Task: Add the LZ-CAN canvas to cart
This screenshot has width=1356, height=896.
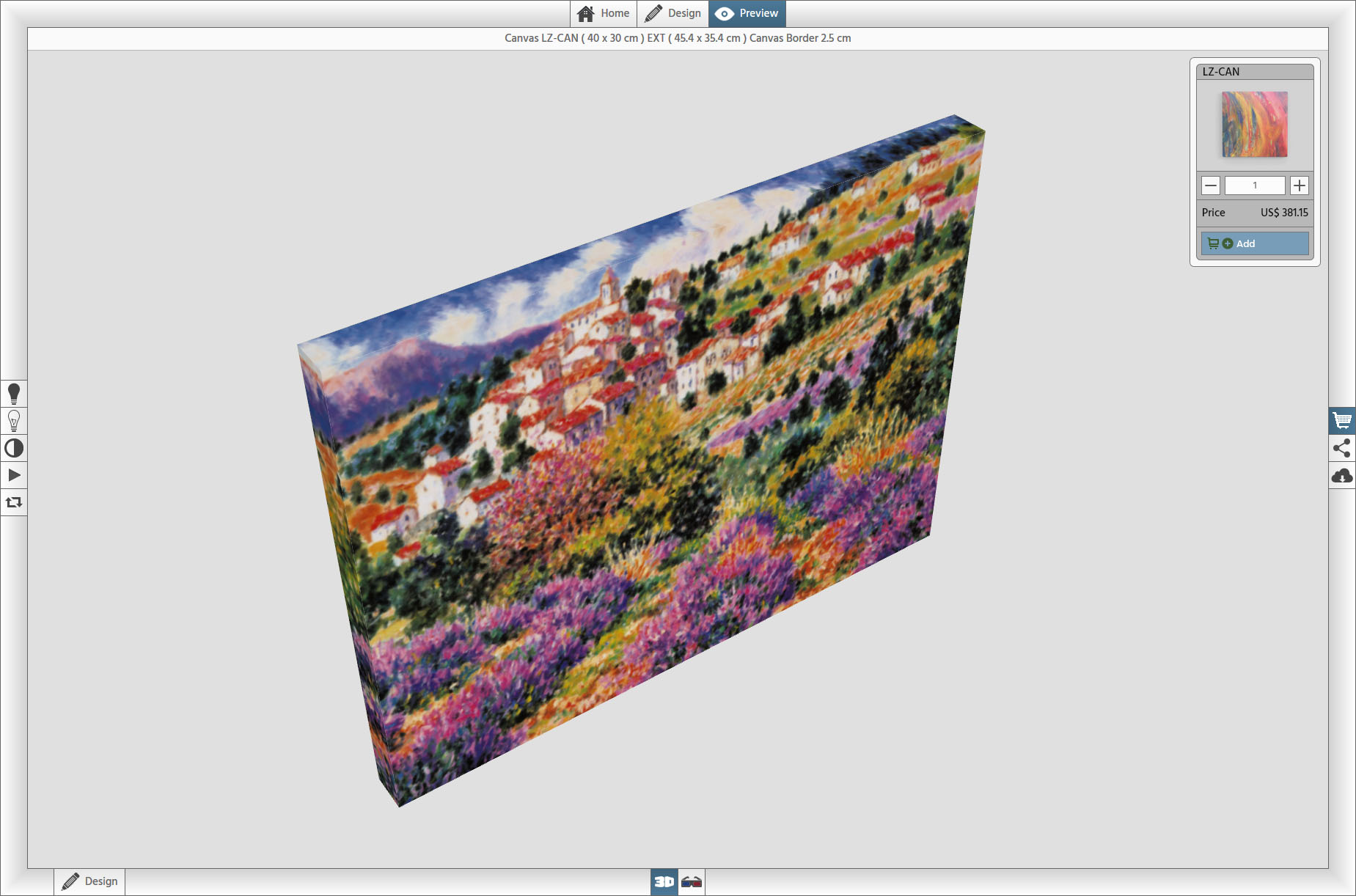Action: tap(1255, 243)
